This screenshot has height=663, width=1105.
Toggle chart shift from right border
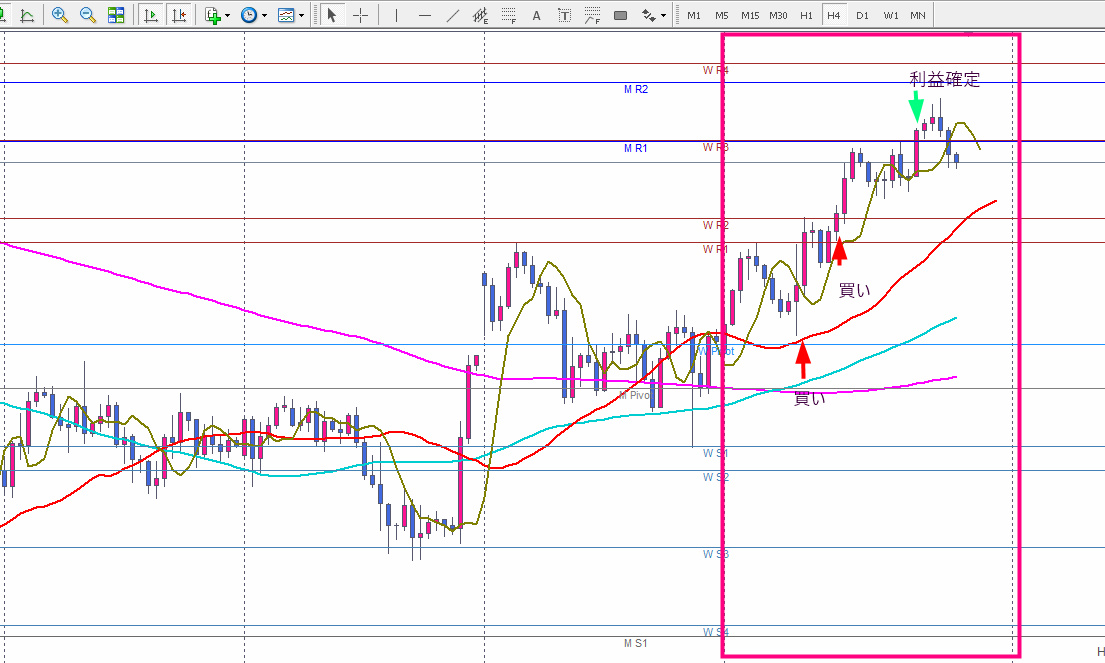click(x=179, y=15)
